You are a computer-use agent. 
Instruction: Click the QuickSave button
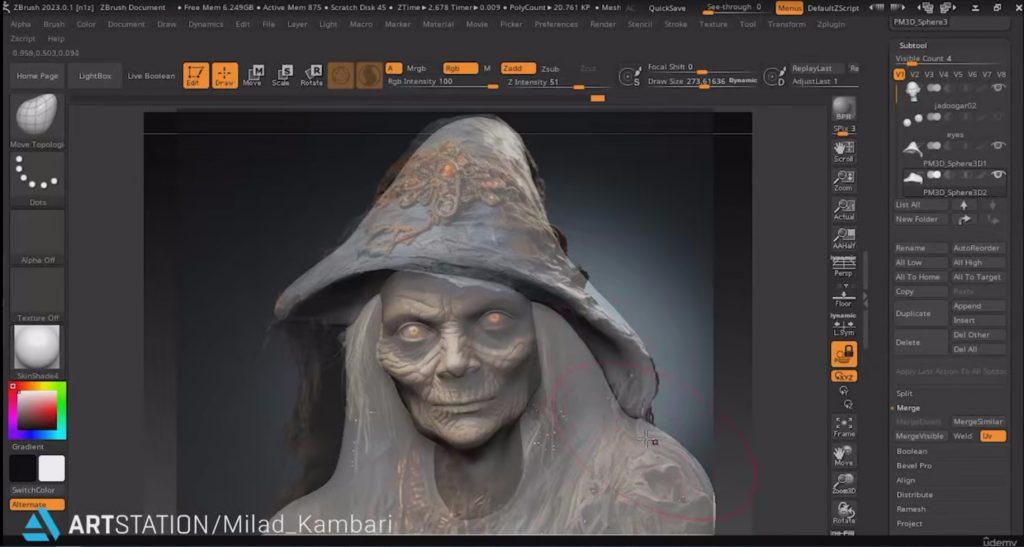(667, 8)
